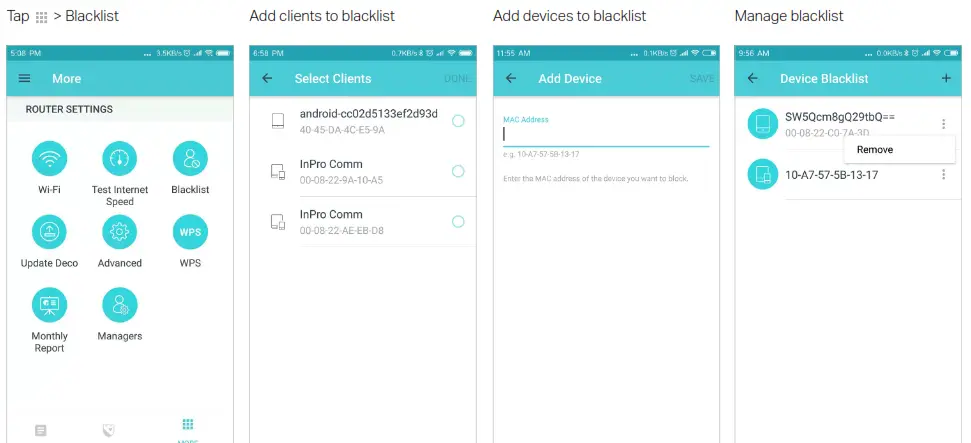
Task: Open options menu for 10-A7-57-5B-13-17 device
Action: (x=943, y=175)
